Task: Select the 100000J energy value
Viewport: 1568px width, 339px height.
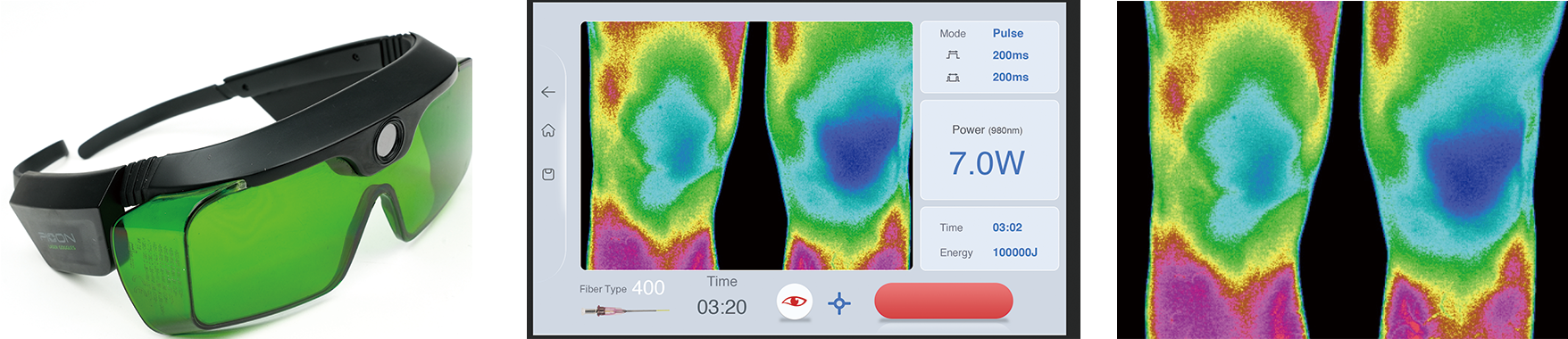Action: (1015, 252)
